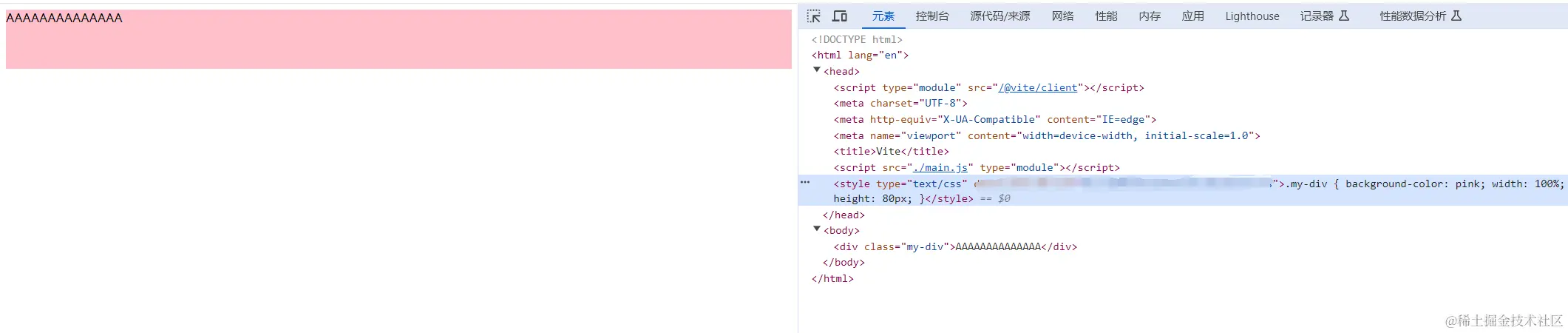Open the 性能 tab
The width and height of the screenshot is (1568, 333).
pos(1106,16)
